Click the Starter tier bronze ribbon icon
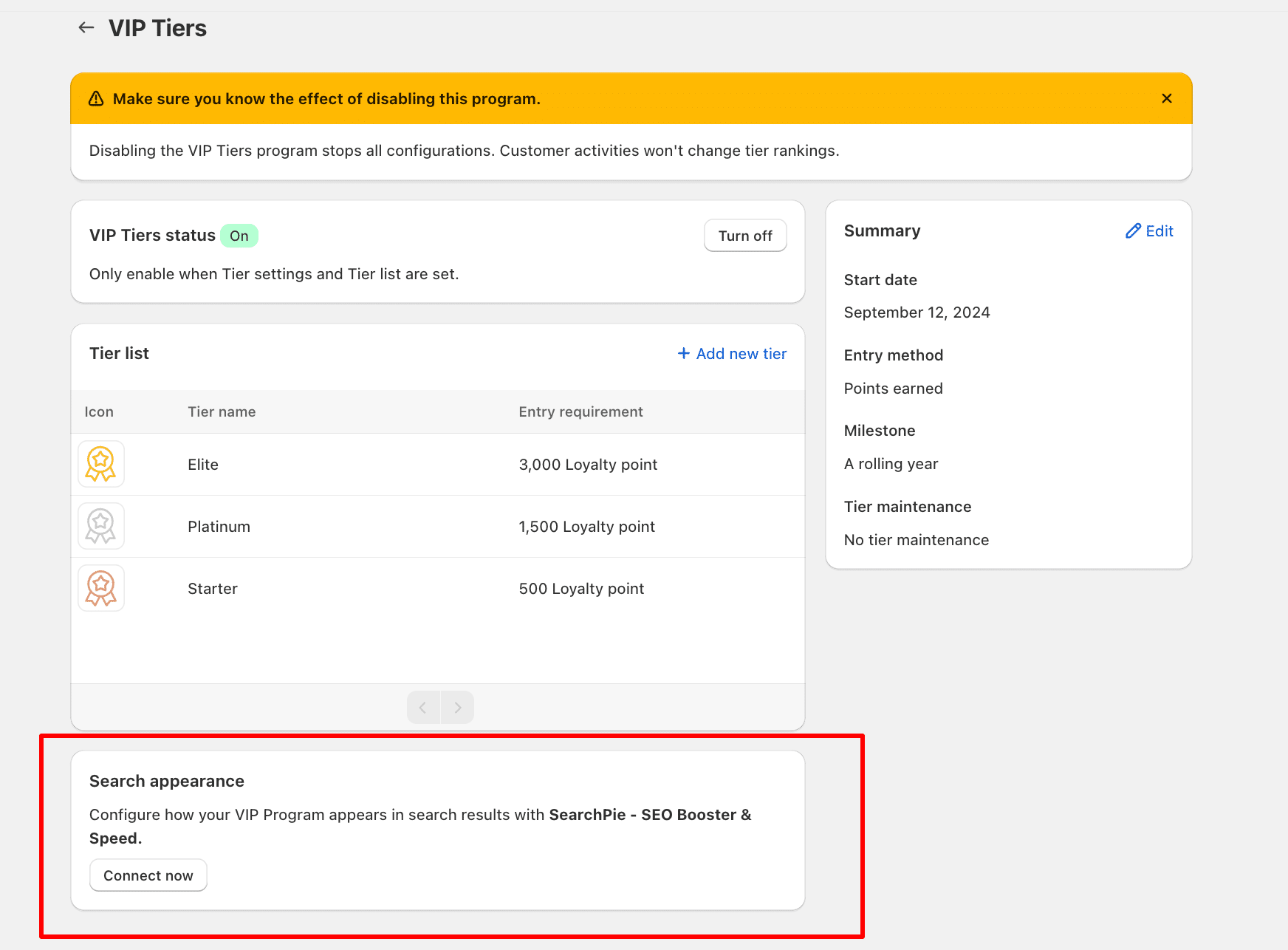1288x950 pixels. (x=101, y=588)
